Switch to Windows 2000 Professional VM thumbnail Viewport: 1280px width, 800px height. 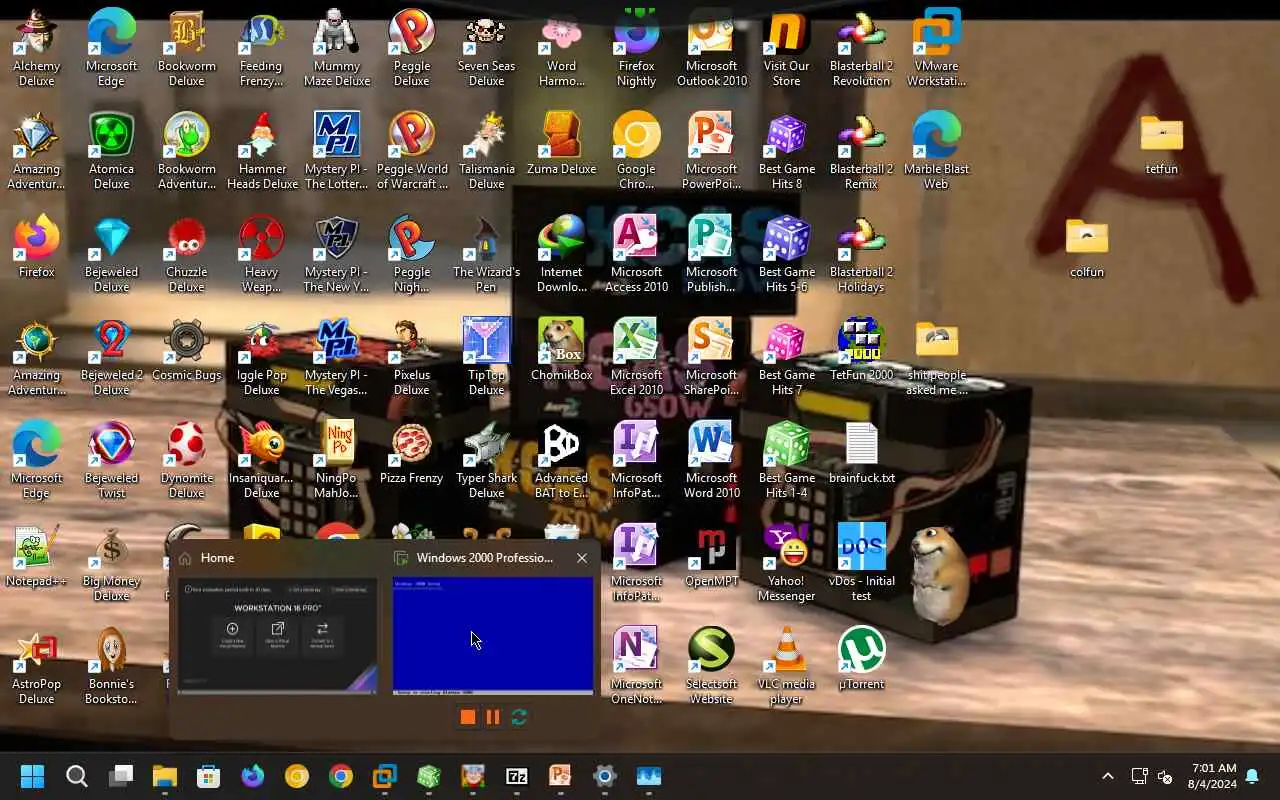tap(493, 635)
